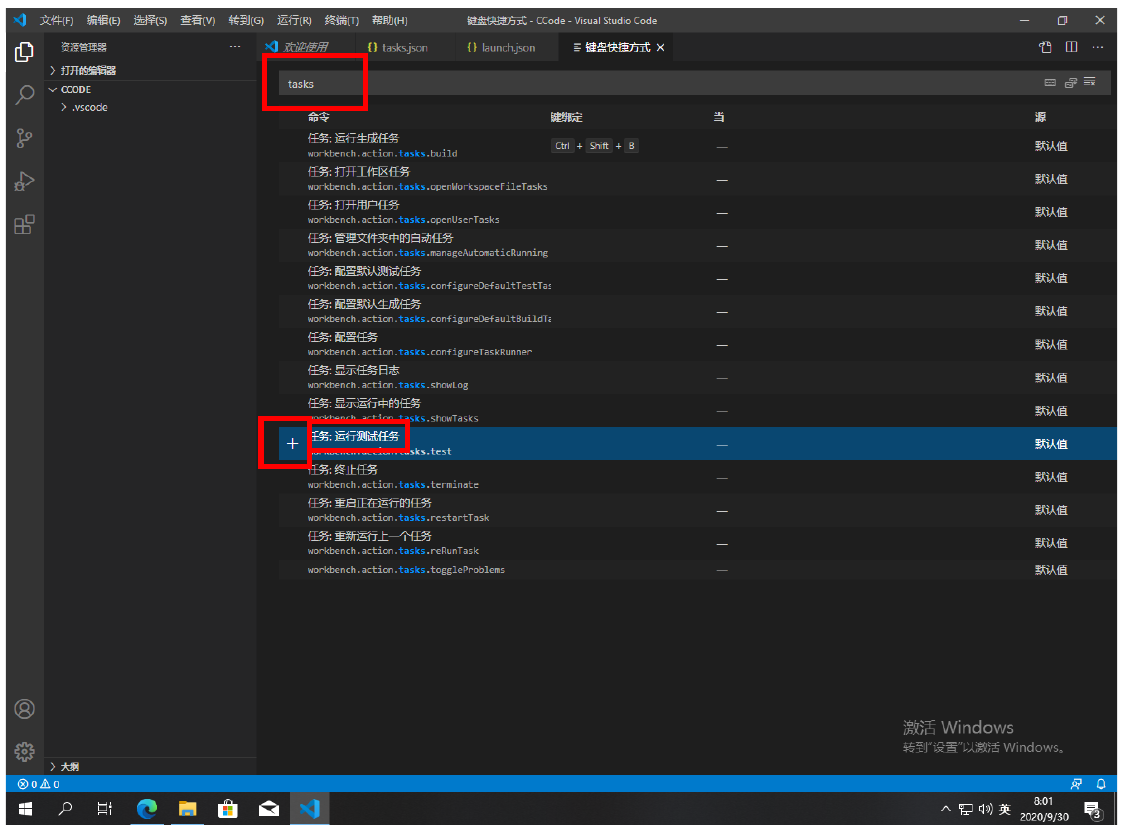Open the 终端(T) menu
This screenshot has width=1129, height=836.
342,20
